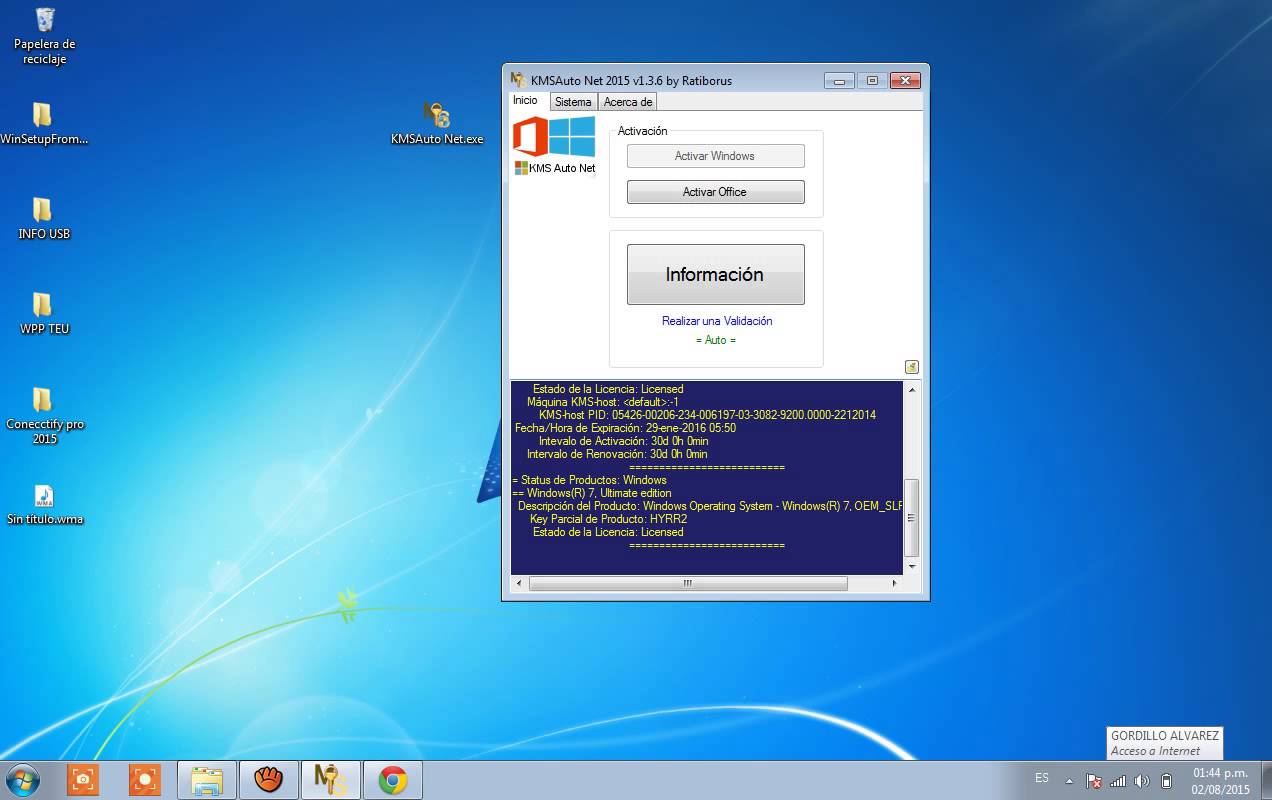Click the Intervalo de Activación log line
The width and height of the screenshot is (1272, 800).
(623, 441)
